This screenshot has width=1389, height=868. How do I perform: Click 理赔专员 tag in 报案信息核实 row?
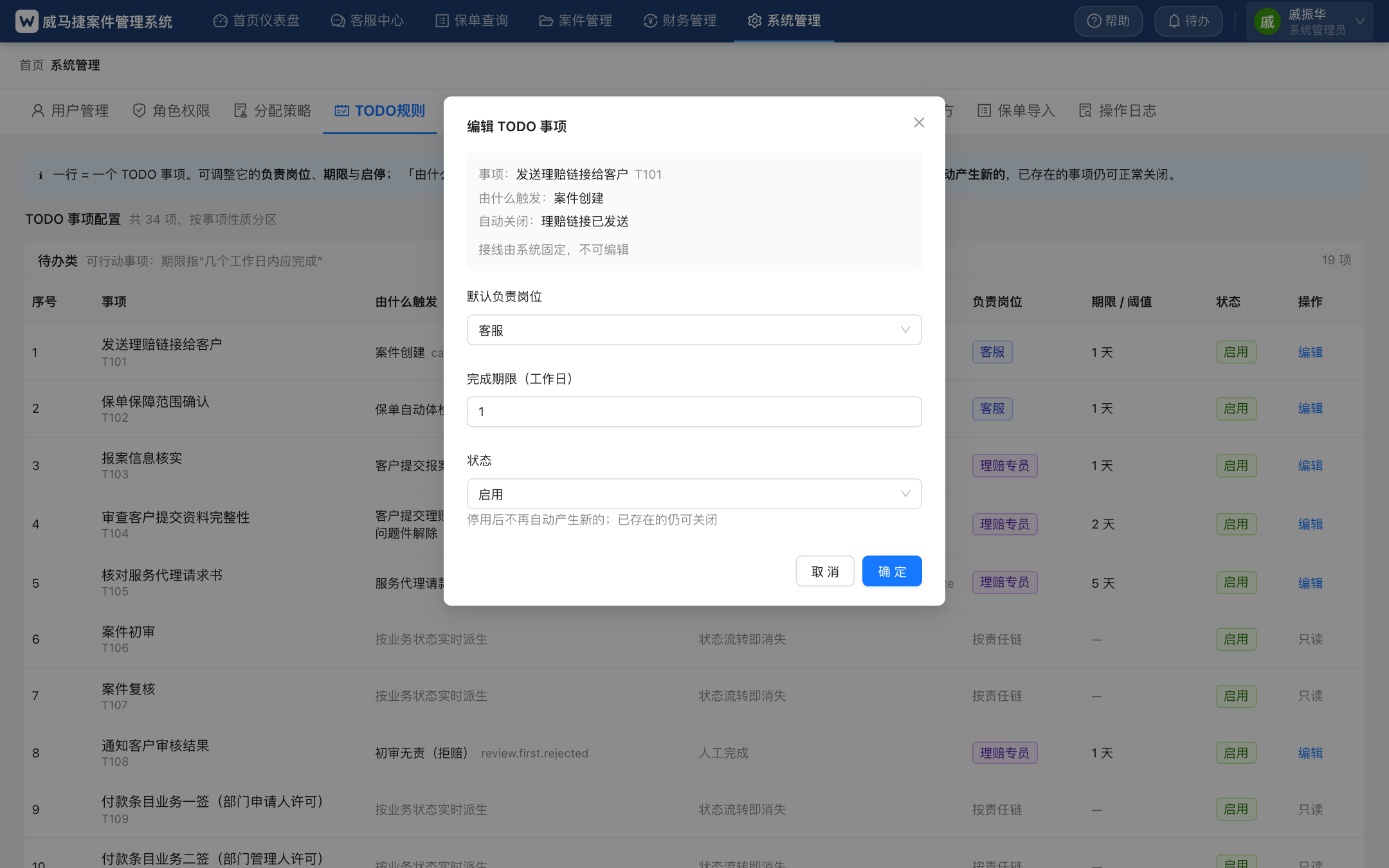click(x=1004, y=466)
